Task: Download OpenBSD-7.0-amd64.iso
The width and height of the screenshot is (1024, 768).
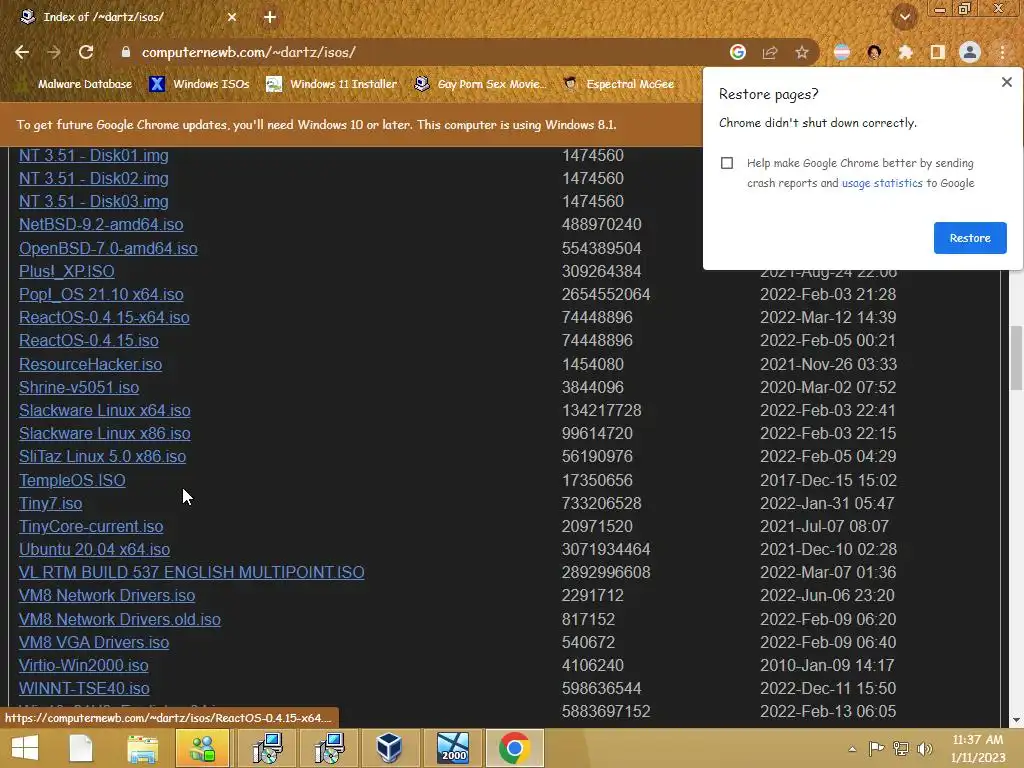Action: click(108, 248)
